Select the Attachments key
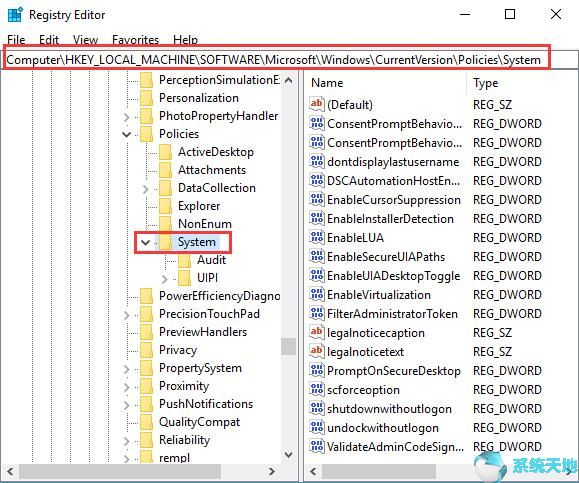Image resolution: width=579 pixels, height=483 pixels. tap(212, 170)
